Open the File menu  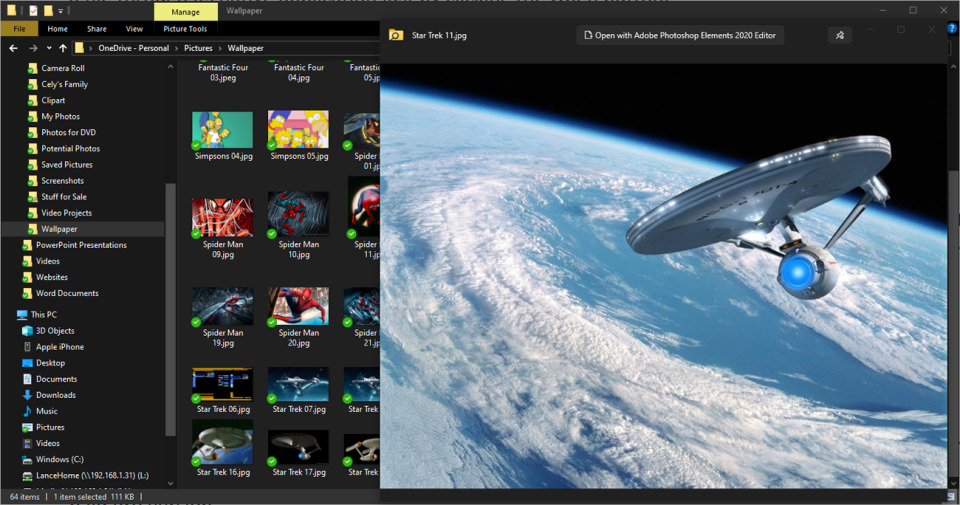[x=19, y=29]
